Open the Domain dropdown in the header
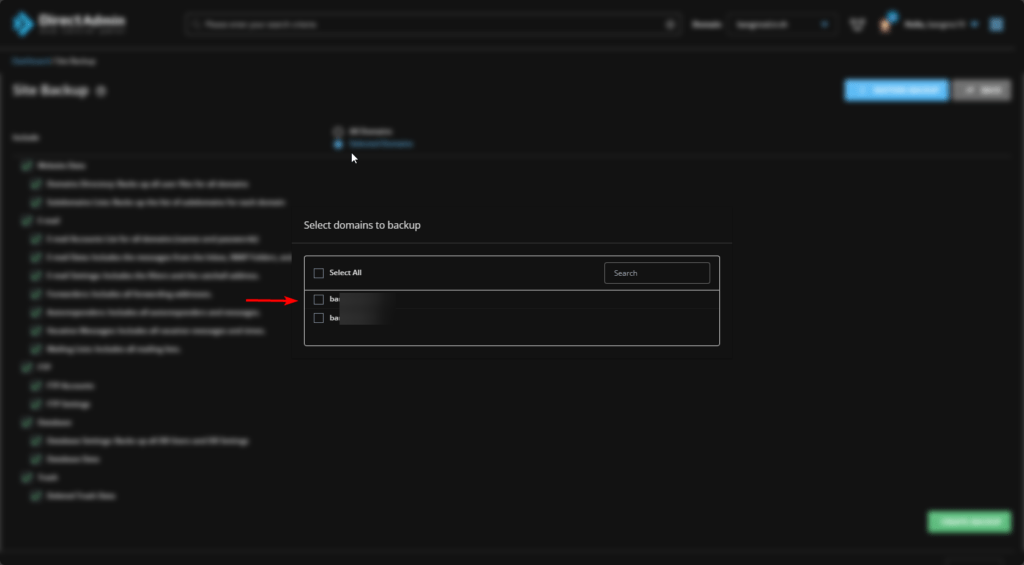Screen dimensions: 1024x565 point(783,24)
